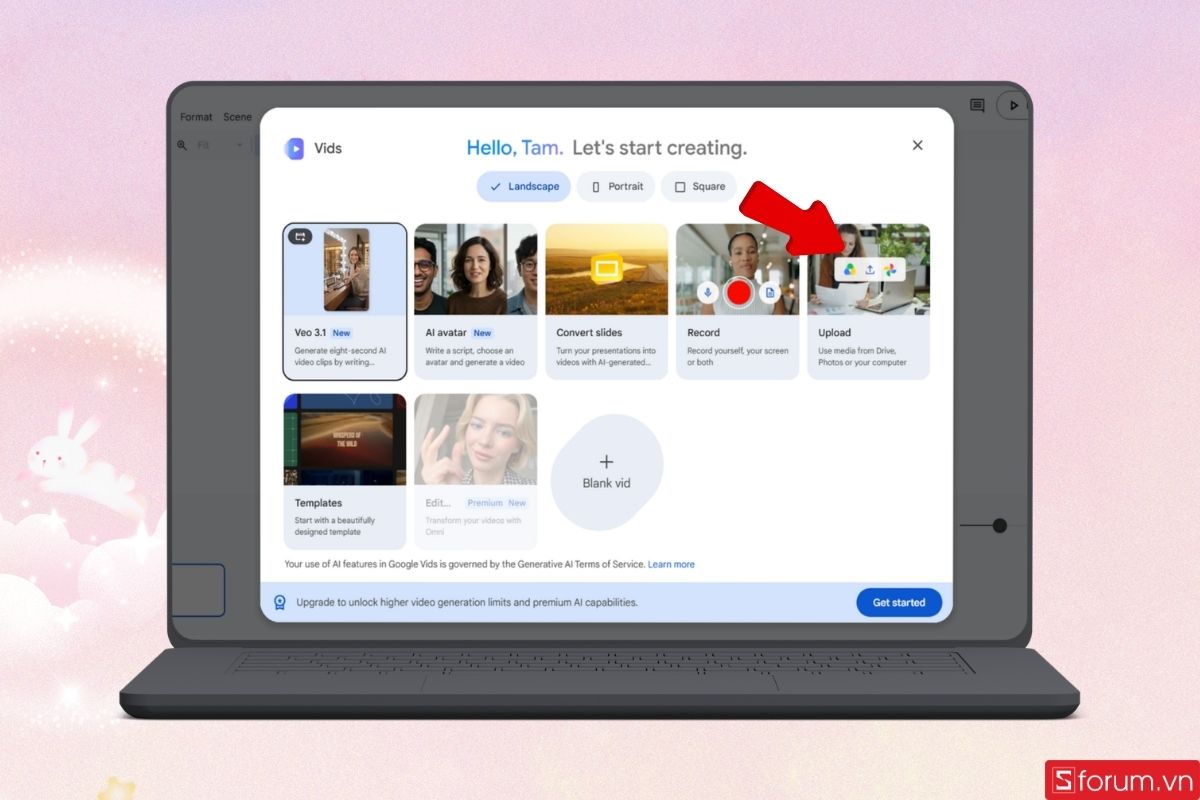Click the Vids logo icon
This screenshot has width=1200, height=800.
point(295,148)
